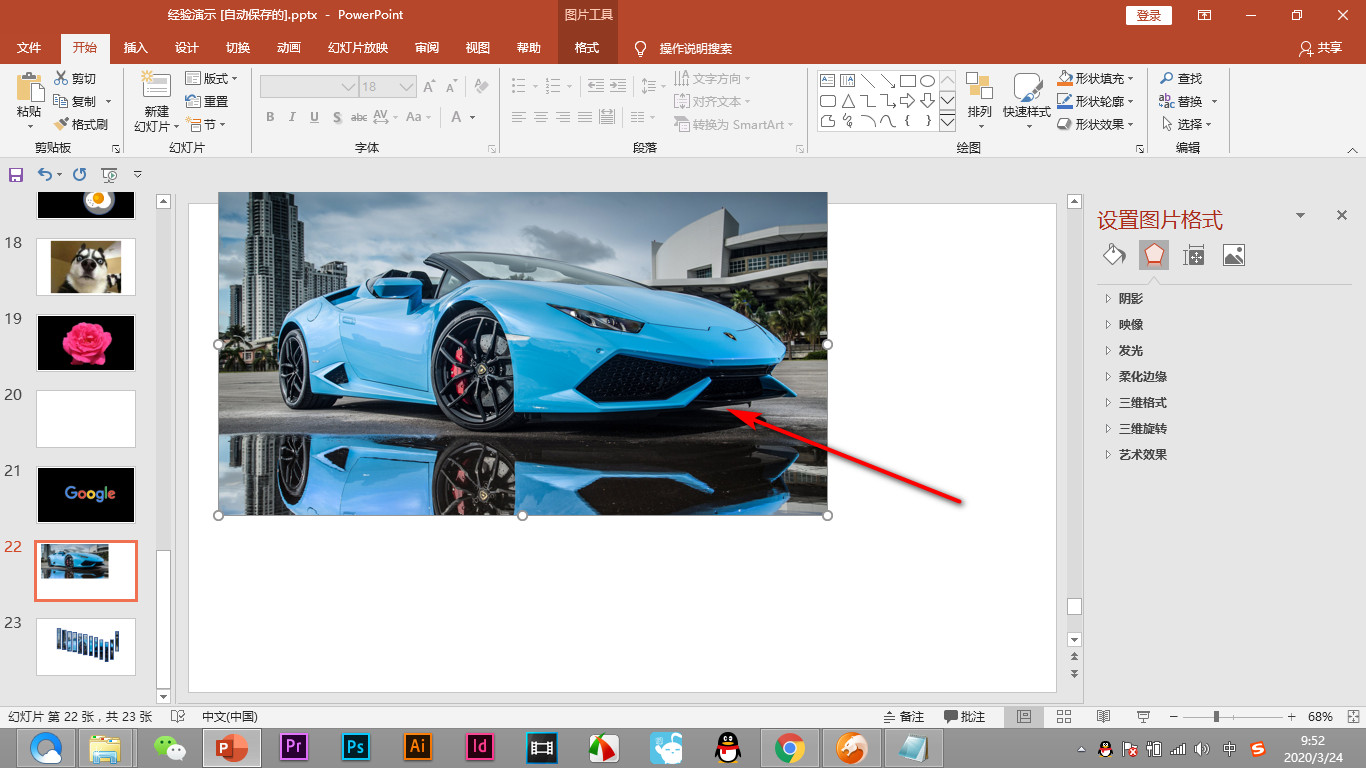
Task: Open the 插入 (Insert) ribbon tab
Action: pyautogui.click(x=135, y=48)
